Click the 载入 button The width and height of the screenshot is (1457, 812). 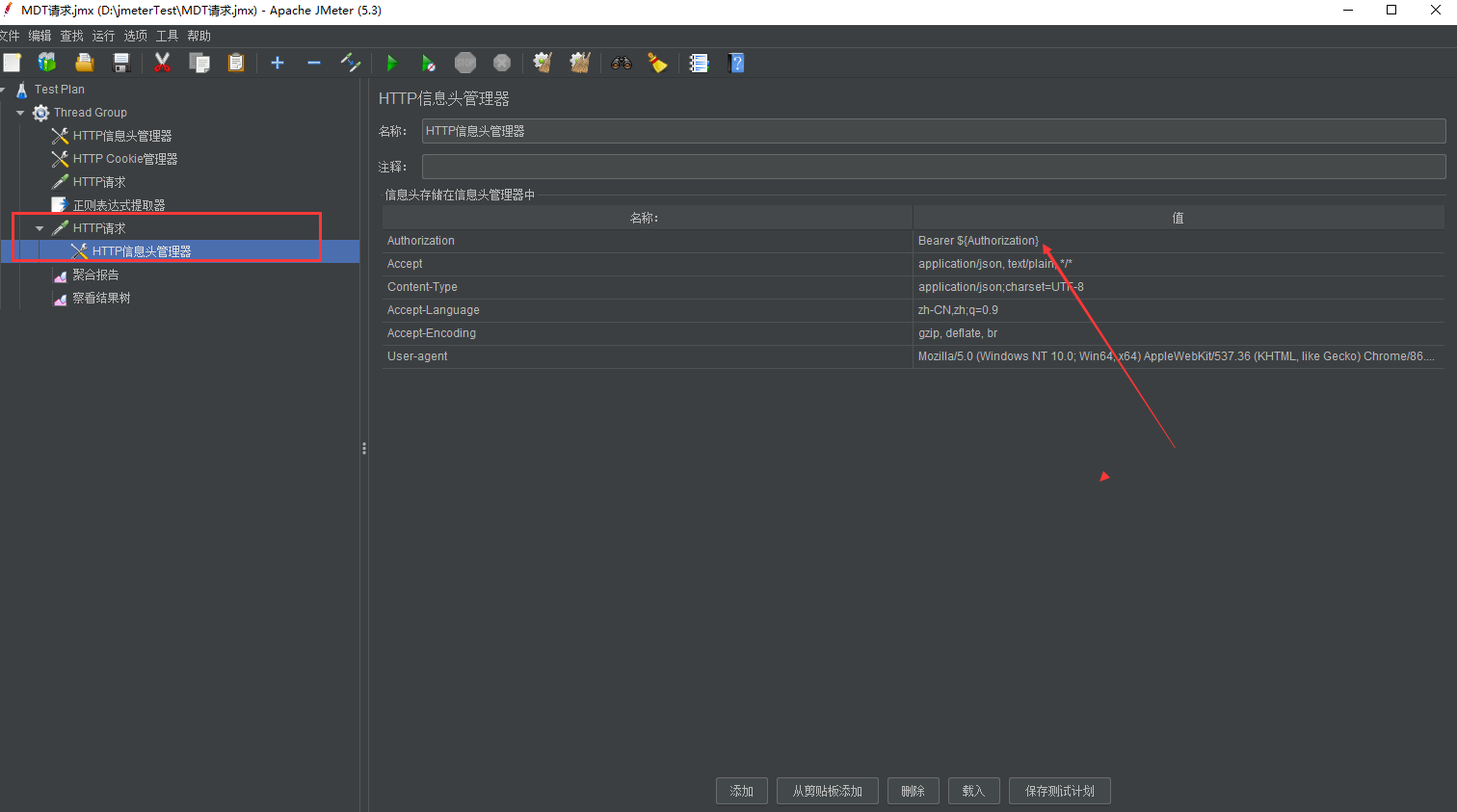(x=974, y=791)
